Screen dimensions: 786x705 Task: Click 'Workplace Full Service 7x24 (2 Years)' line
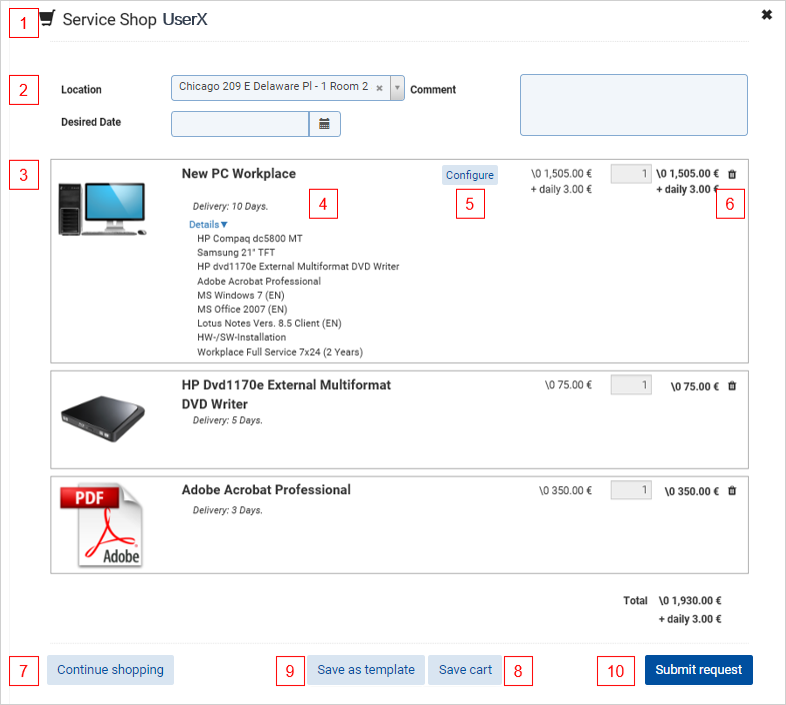tap(280, 352)
